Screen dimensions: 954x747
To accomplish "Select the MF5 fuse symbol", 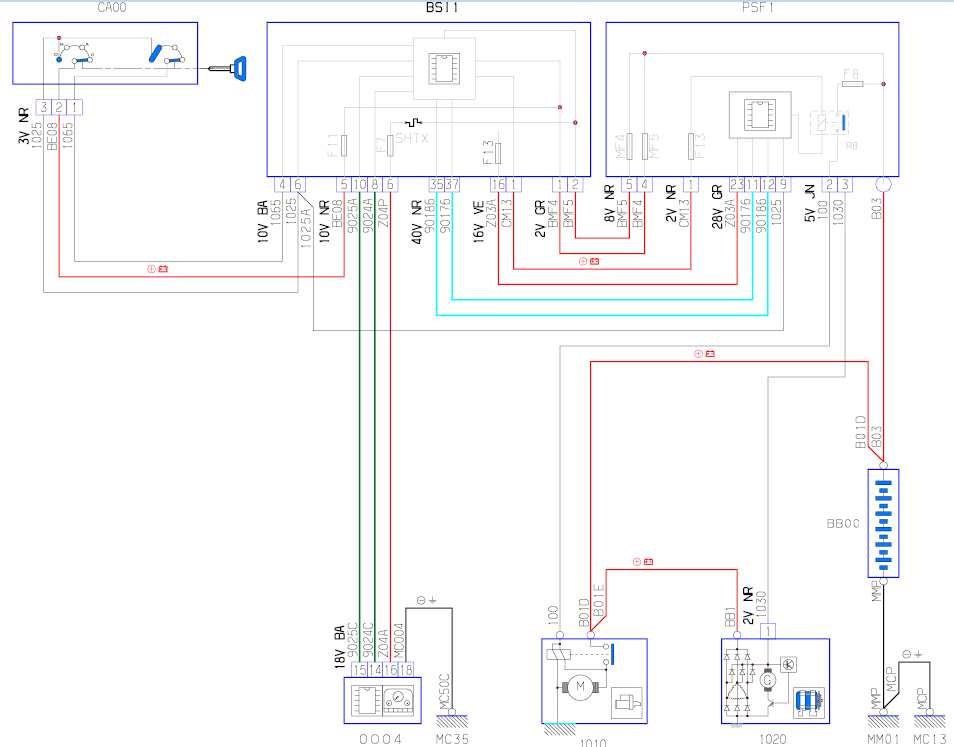I will click(x=644, y=146).
